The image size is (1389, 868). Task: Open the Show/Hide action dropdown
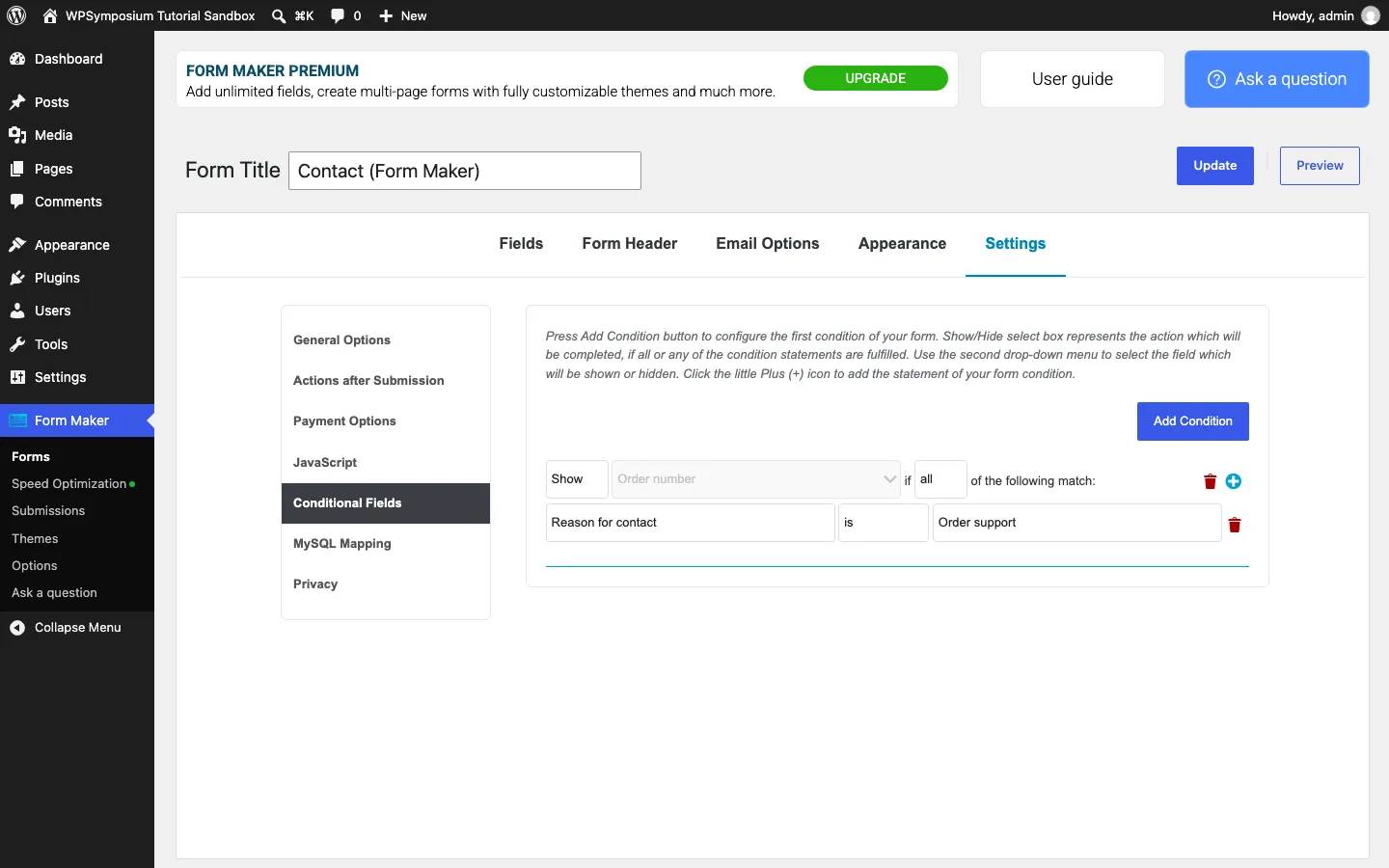pyautogui.click(x=577, y=479)
